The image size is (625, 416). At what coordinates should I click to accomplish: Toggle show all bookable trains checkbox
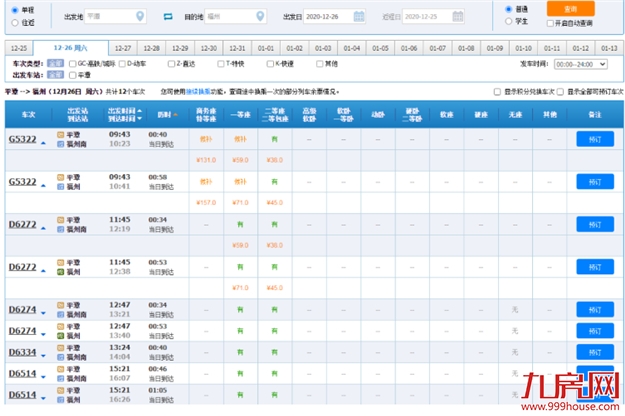point(560,92)
